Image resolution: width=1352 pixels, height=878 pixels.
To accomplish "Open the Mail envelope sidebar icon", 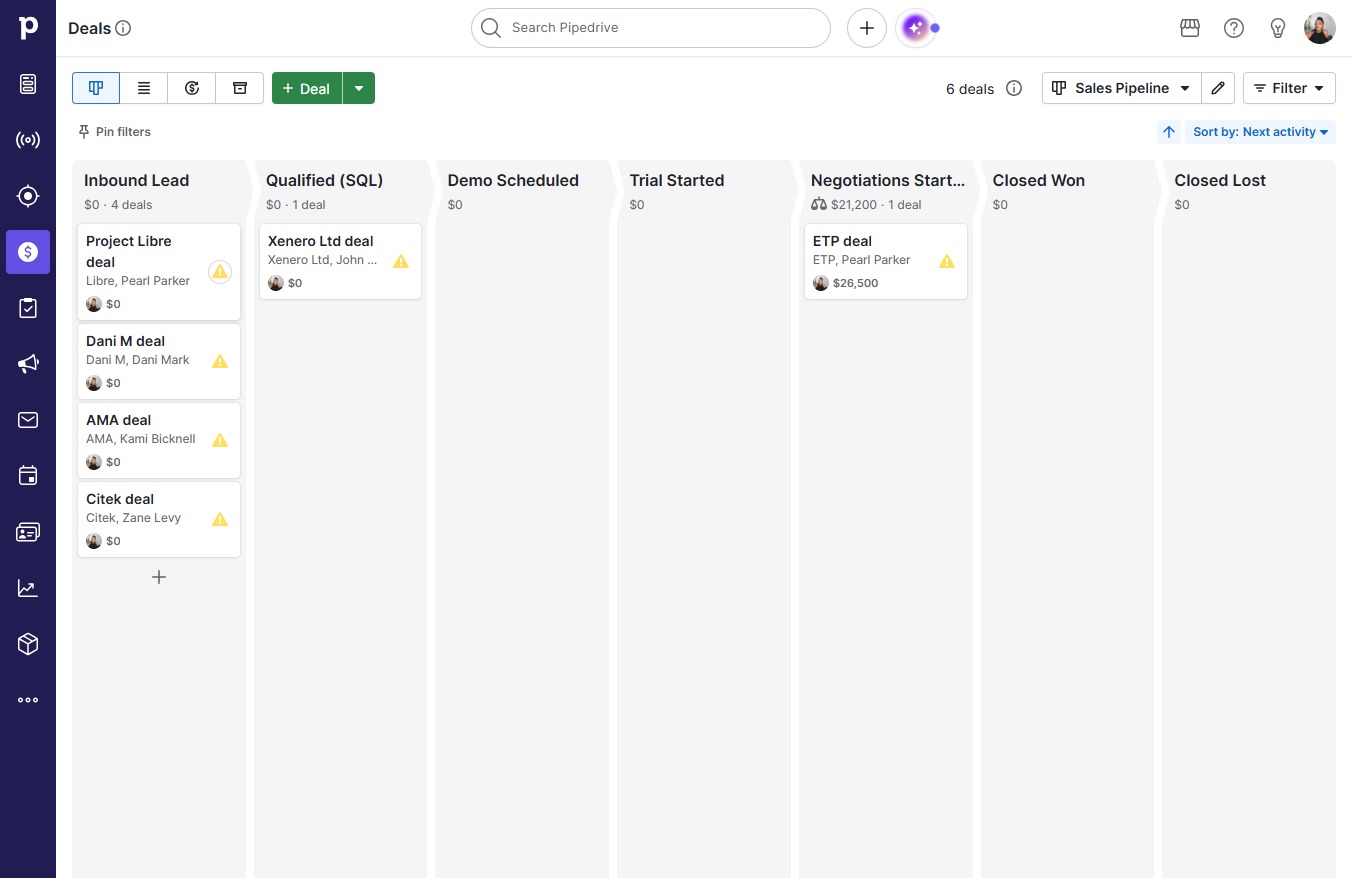I will (28, 420).
